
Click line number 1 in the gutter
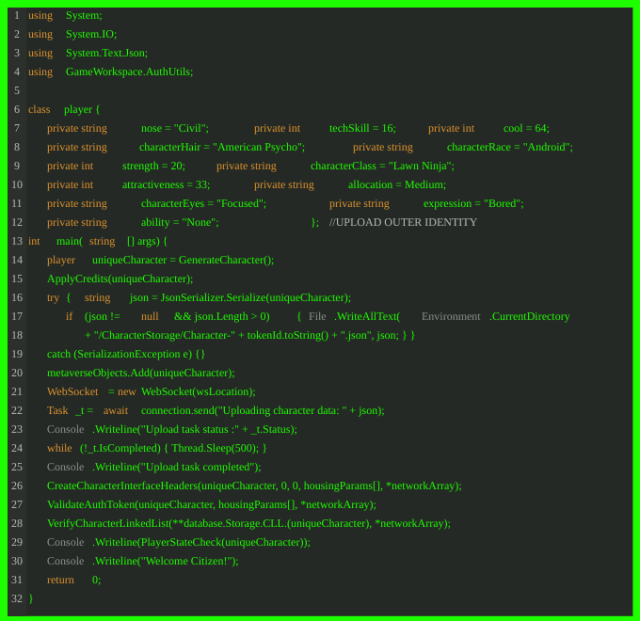[x=17, y=16]
